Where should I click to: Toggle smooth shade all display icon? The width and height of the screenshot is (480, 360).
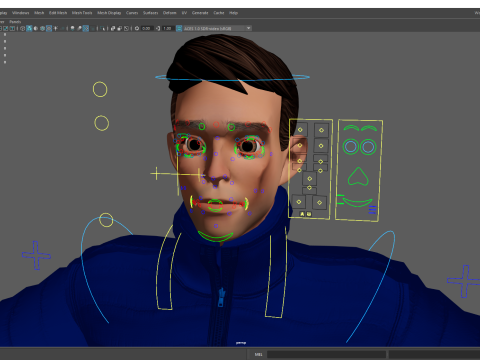29,28
